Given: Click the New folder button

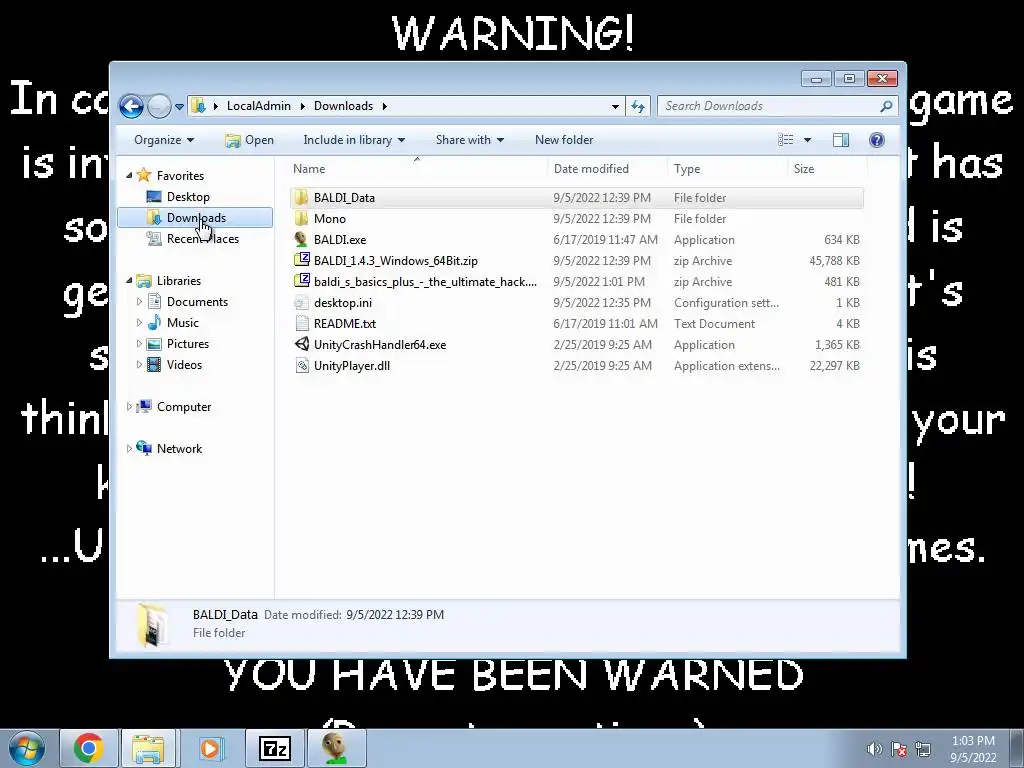Looking at the screenshot, I should point(564,140).
